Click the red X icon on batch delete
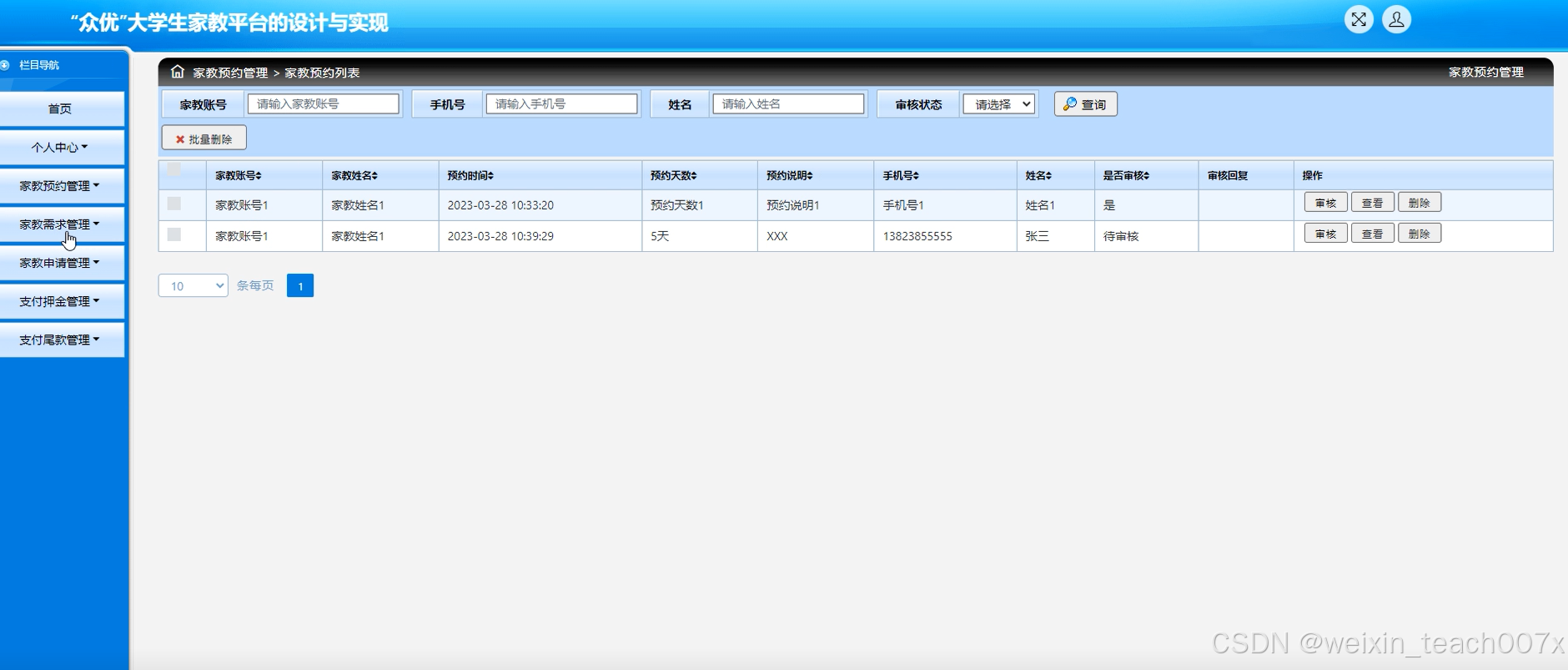Viewport: 1568px width, 670px height. pos(179,139)
